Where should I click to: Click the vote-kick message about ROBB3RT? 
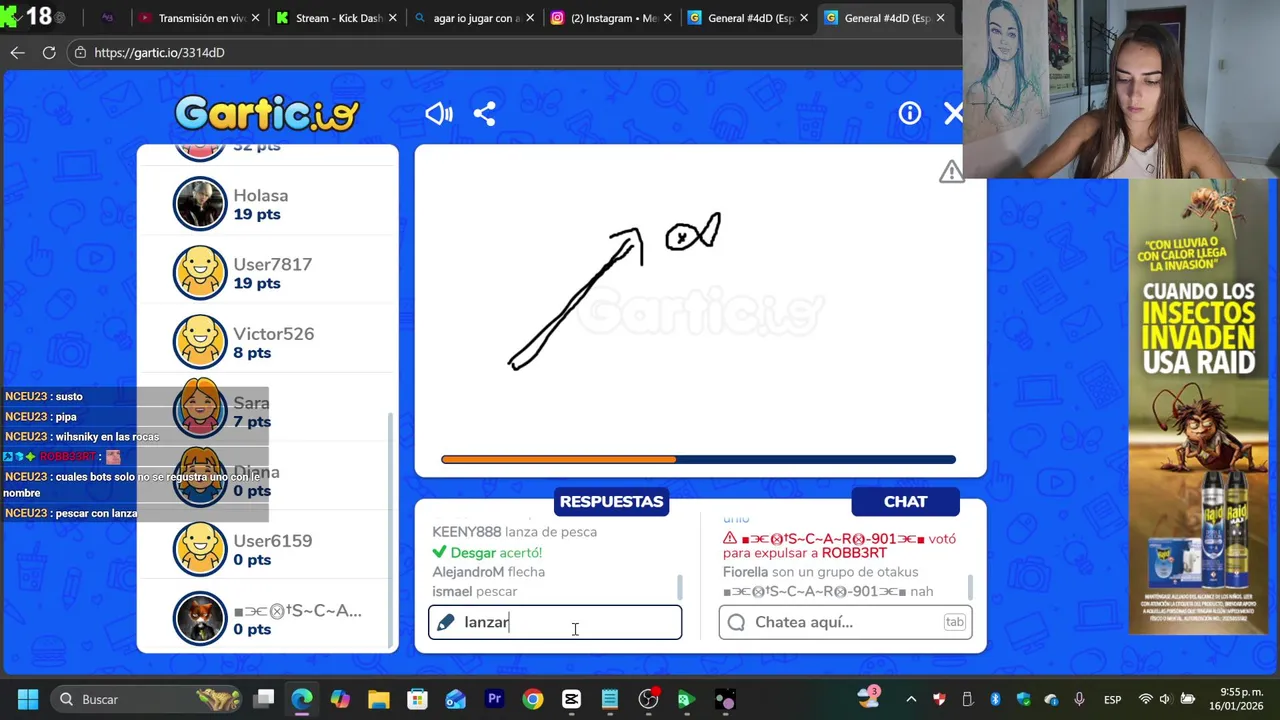pos(840,545)
